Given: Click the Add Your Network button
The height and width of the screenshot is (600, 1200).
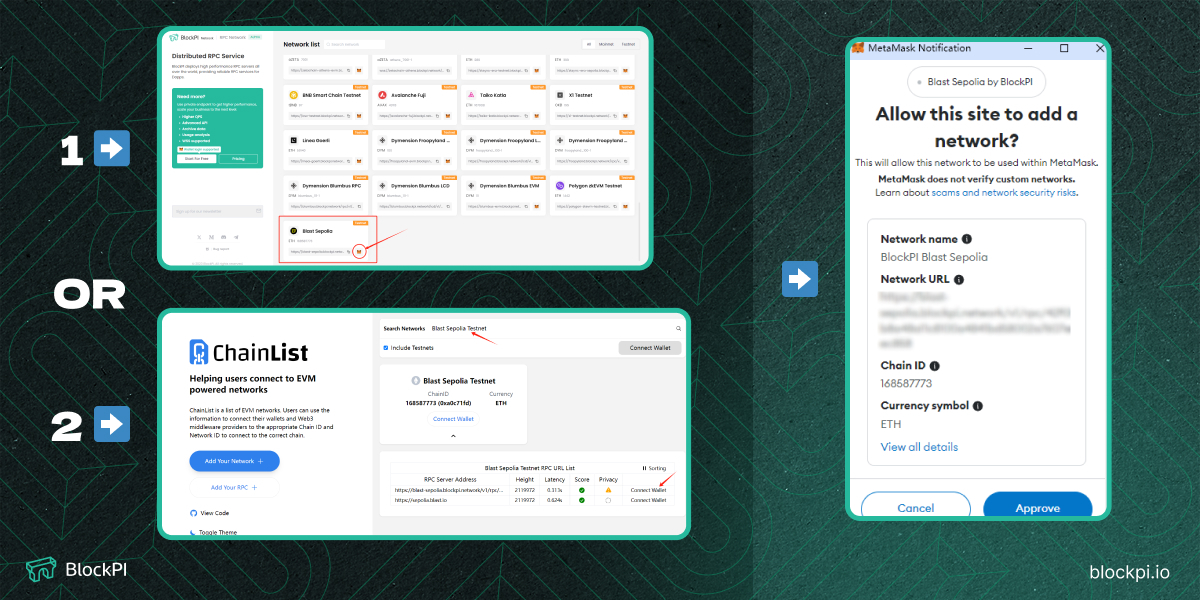Looking at the screenshot, I should (x=234, y=461).
